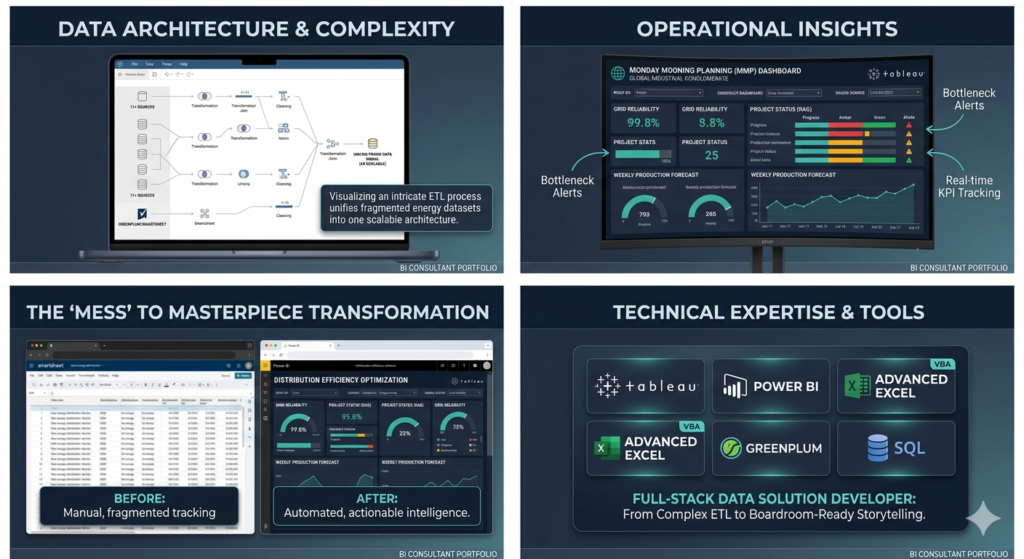Click the search icon in Smartsheet header

pos(229,366)
